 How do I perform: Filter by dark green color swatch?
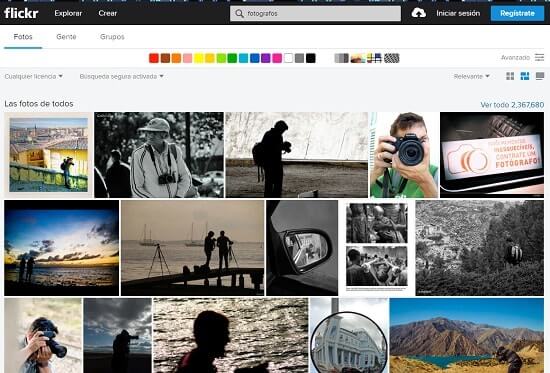pyautogui.click(x=232, y=58)
